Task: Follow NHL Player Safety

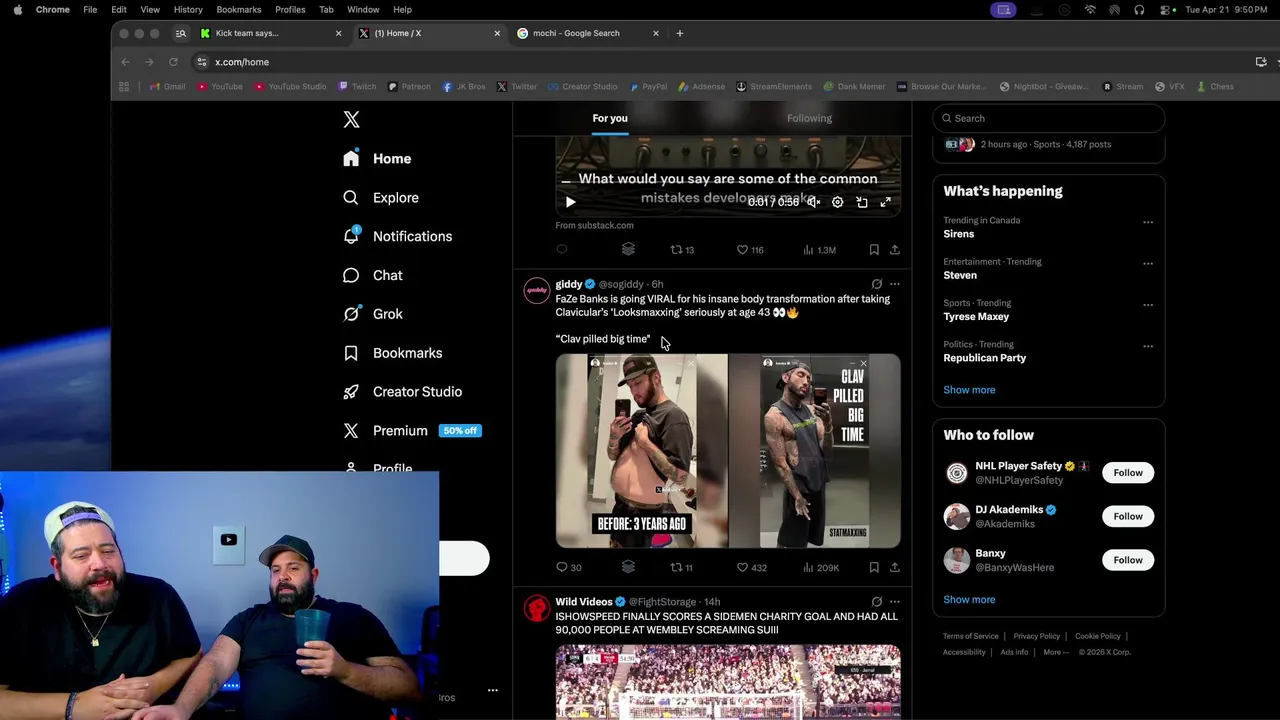Action: click(1128, 473)
